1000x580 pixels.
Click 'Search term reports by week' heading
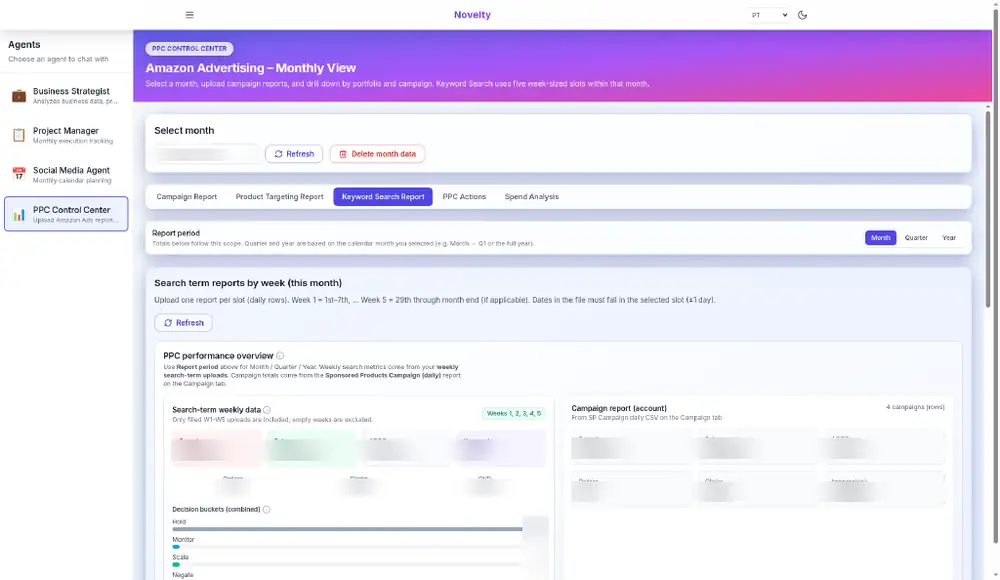248,283
